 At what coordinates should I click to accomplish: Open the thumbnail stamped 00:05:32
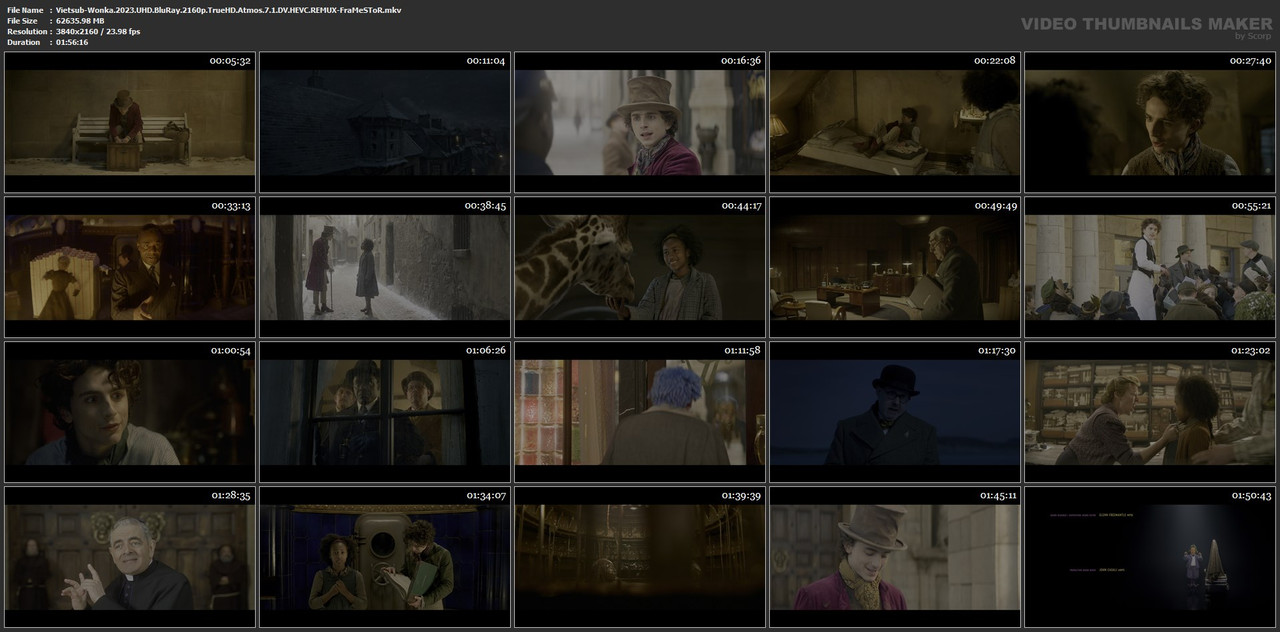click(130, 122)
